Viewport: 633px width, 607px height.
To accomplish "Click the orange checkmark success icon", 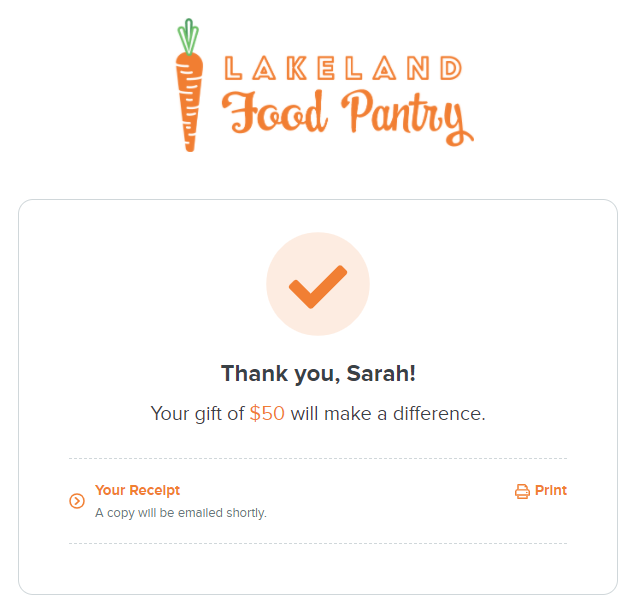I will pyautogui.click(x=318, y=287).
